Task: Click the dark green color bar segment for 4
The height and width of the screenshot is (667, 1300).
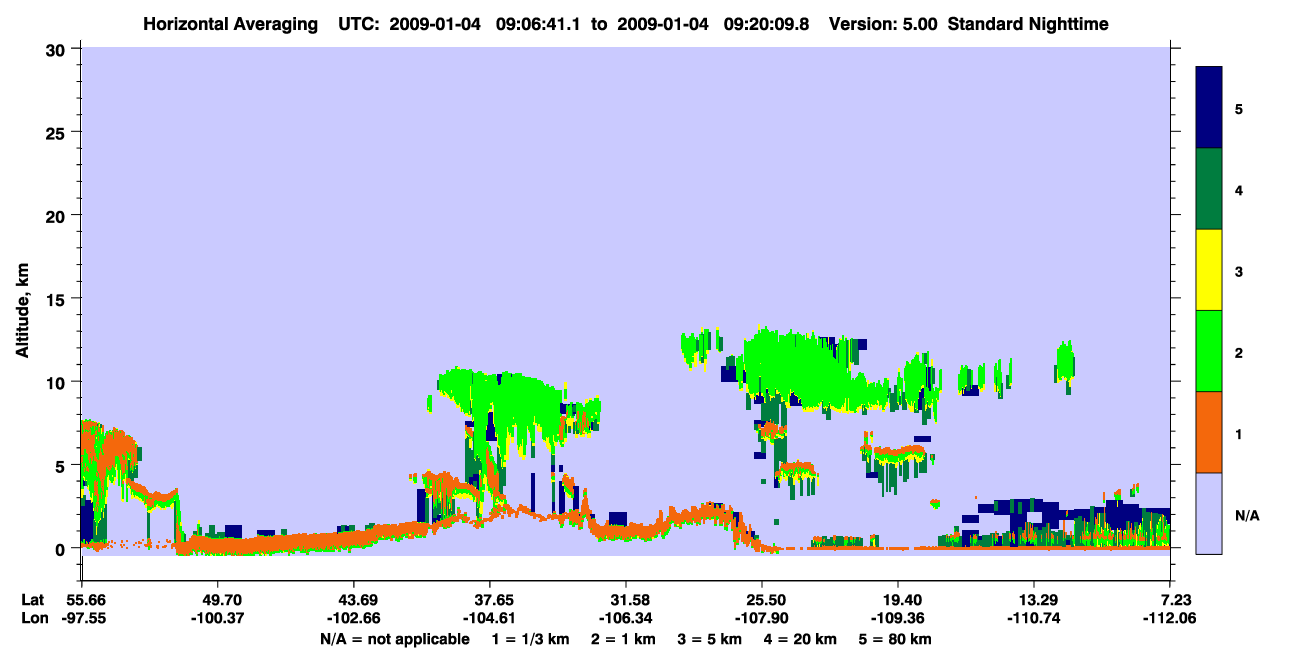Action: click(x=1209, y=189)
